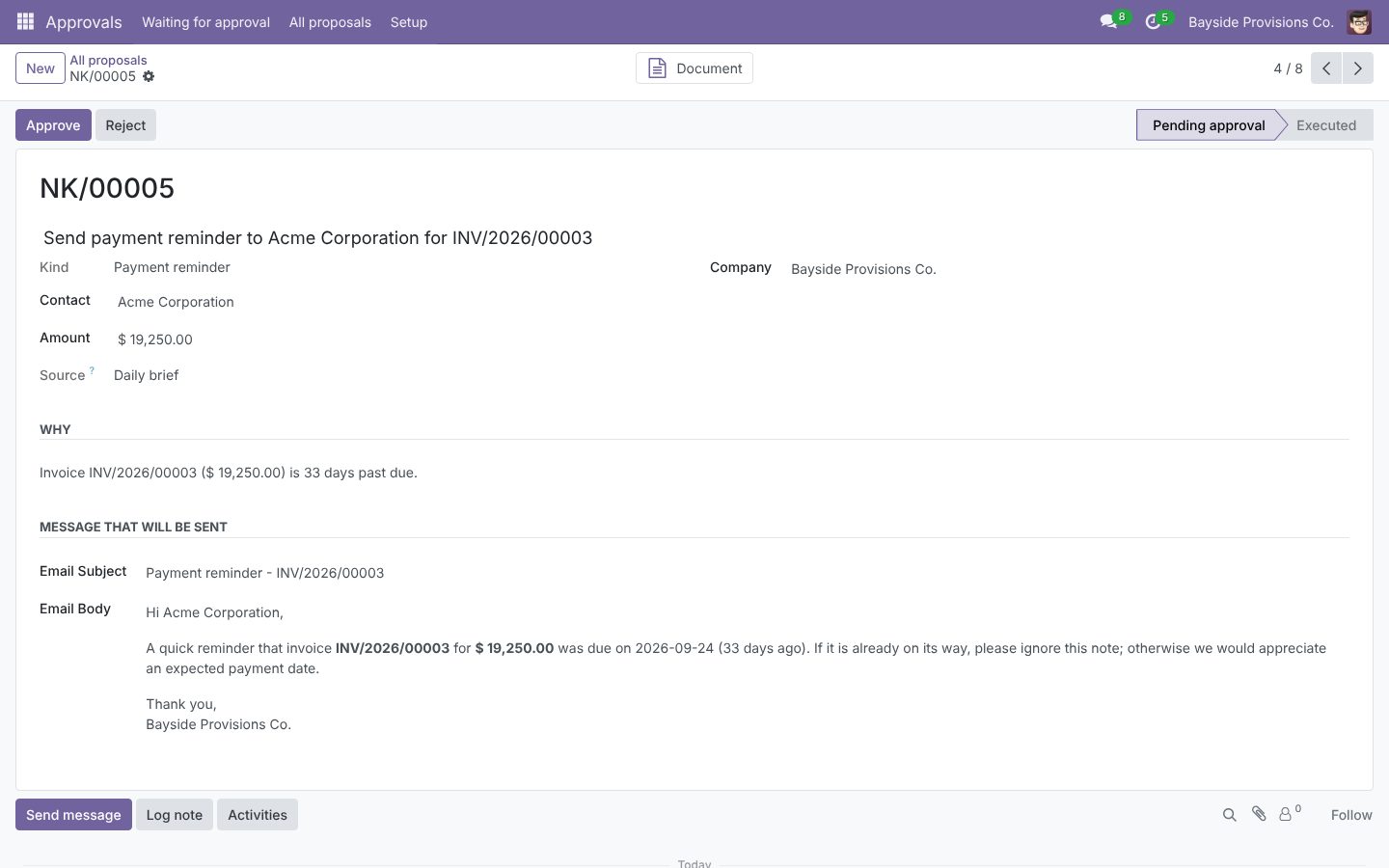Click the Approvals app title

pos(84,21)
